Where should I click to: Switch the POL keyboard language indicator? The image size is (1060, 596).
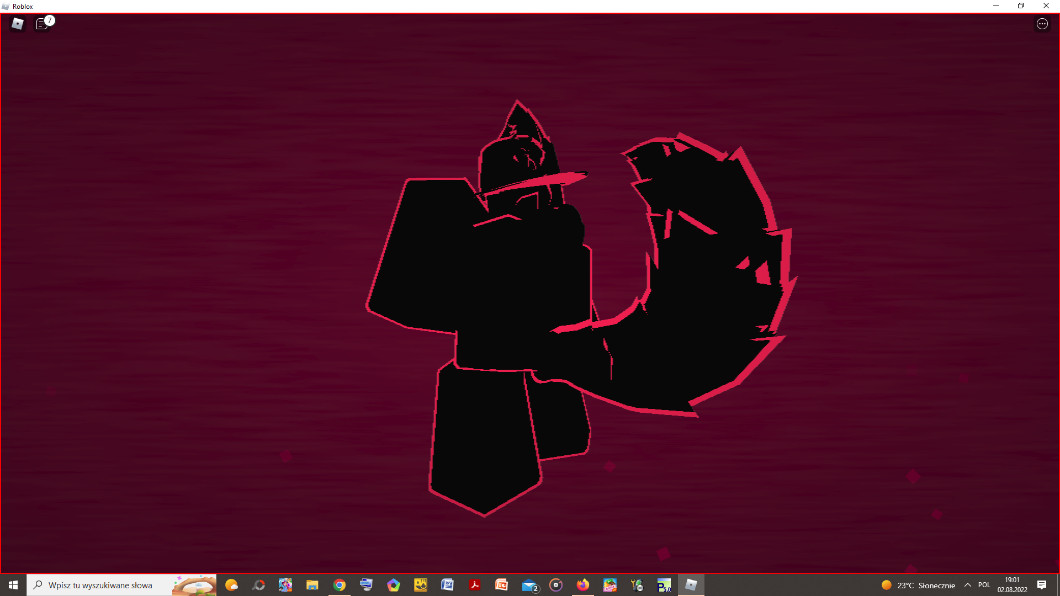[x=984, y=585]
